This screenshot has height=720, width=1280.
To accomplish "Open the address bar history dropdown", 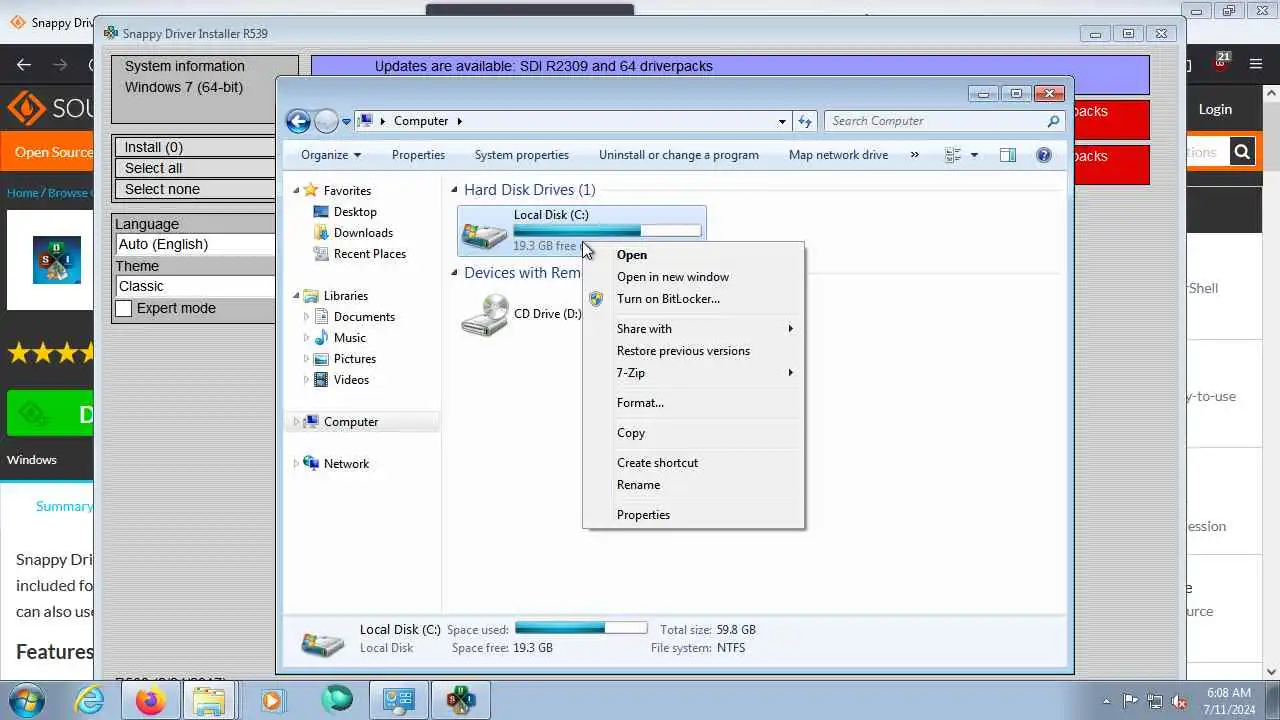I will tap(782, 121).
